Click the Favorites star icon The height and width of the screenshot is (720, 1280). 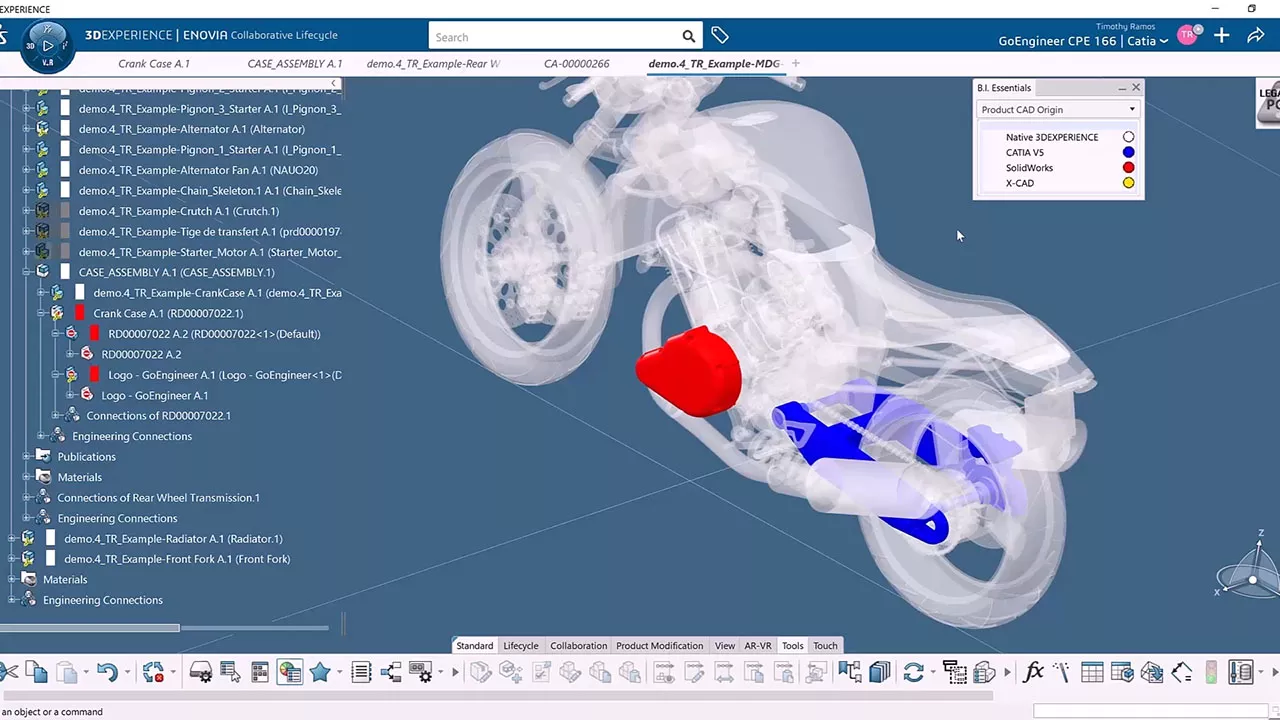coord(320,673)
